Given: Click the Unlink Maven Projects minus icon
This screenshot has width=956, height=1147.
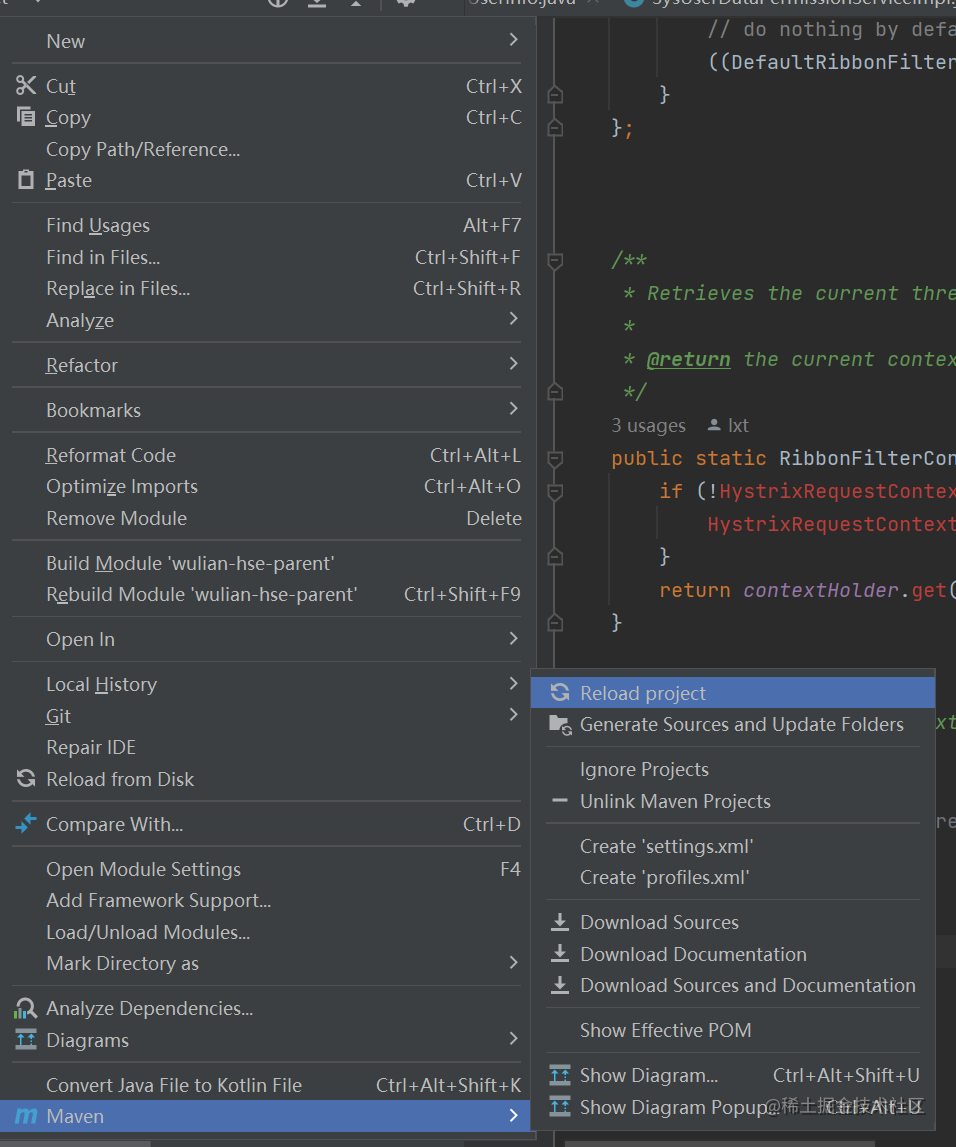Looking at the screenshot, I should pyautogui.click(x=560, y=801).
